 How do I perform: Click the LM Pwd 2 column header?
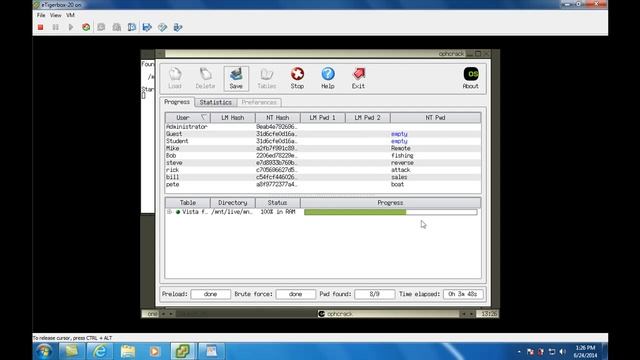[367, 118]
